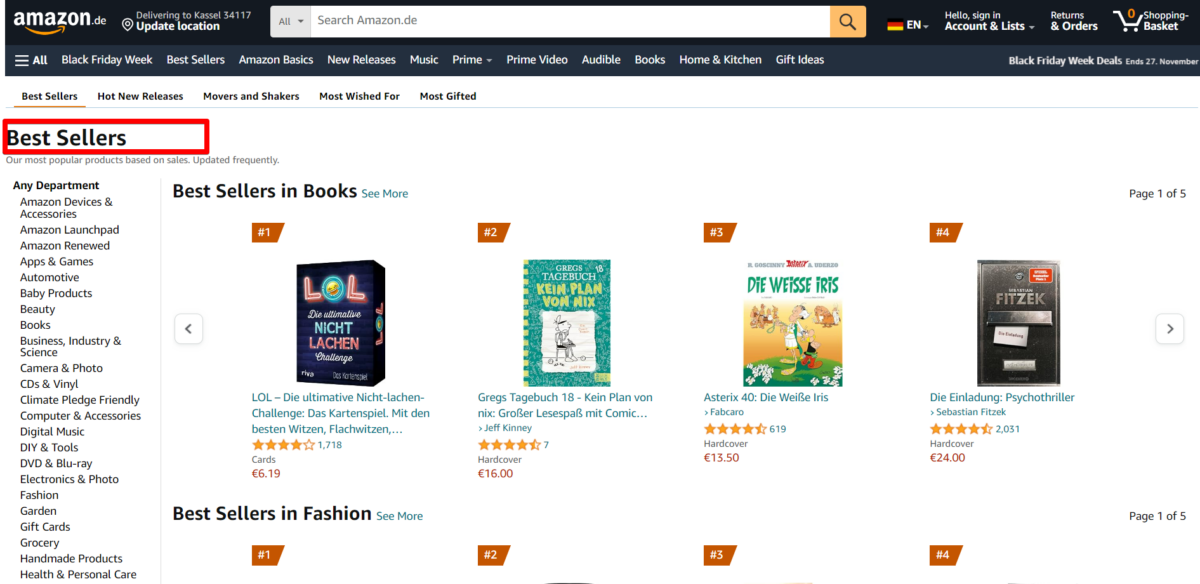Click the LOL card game cover image
Image resolution: width=1200 pixels, height=584 pixels.
point(341,320)
